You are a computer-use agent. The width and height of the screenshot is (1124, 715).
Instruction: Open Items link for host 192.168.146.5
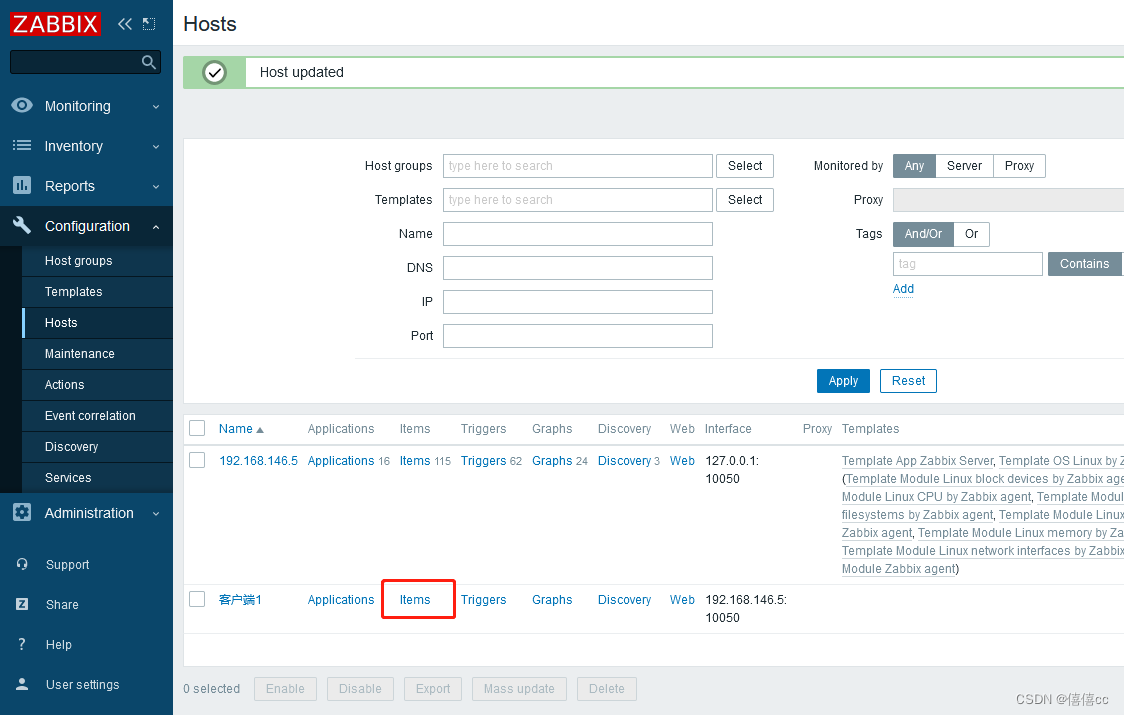coord(415,460)
